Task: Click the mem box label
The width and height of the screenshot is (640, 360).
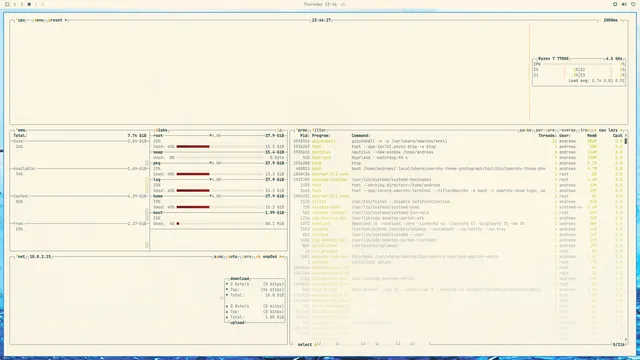Action: [x=22, y=130]
